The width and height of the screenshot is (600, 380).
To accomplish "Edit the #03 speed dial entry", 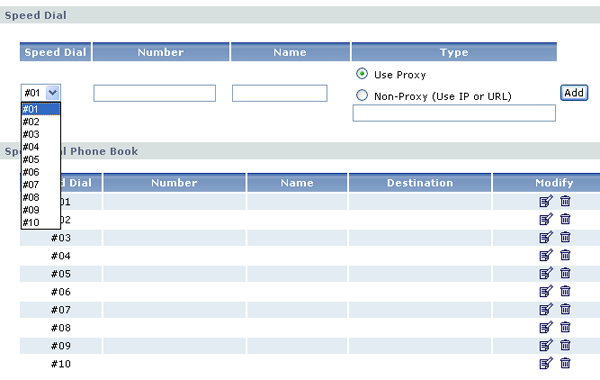I will (546, 237).
